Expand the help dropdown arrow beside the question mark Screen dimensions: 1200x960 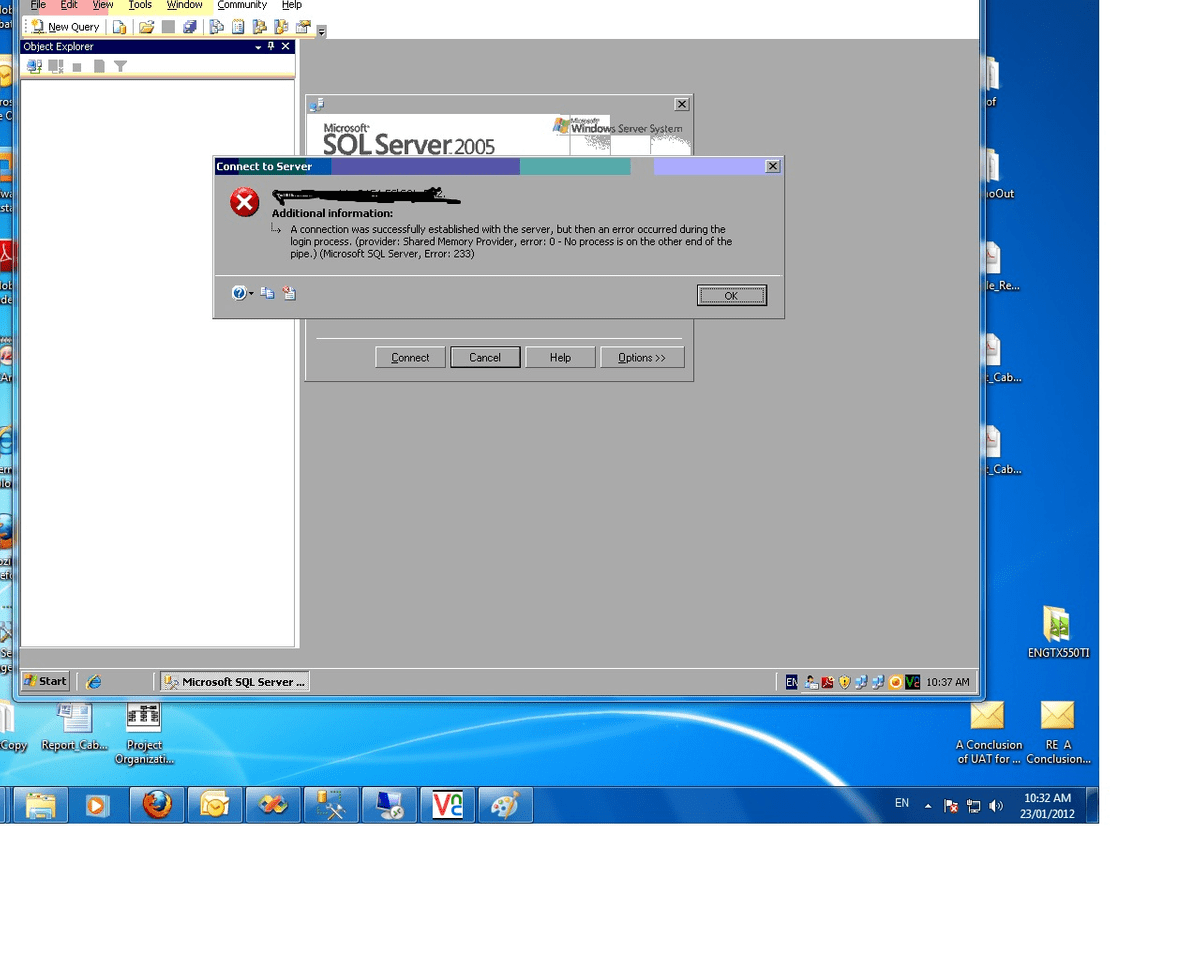click(251, 293)
